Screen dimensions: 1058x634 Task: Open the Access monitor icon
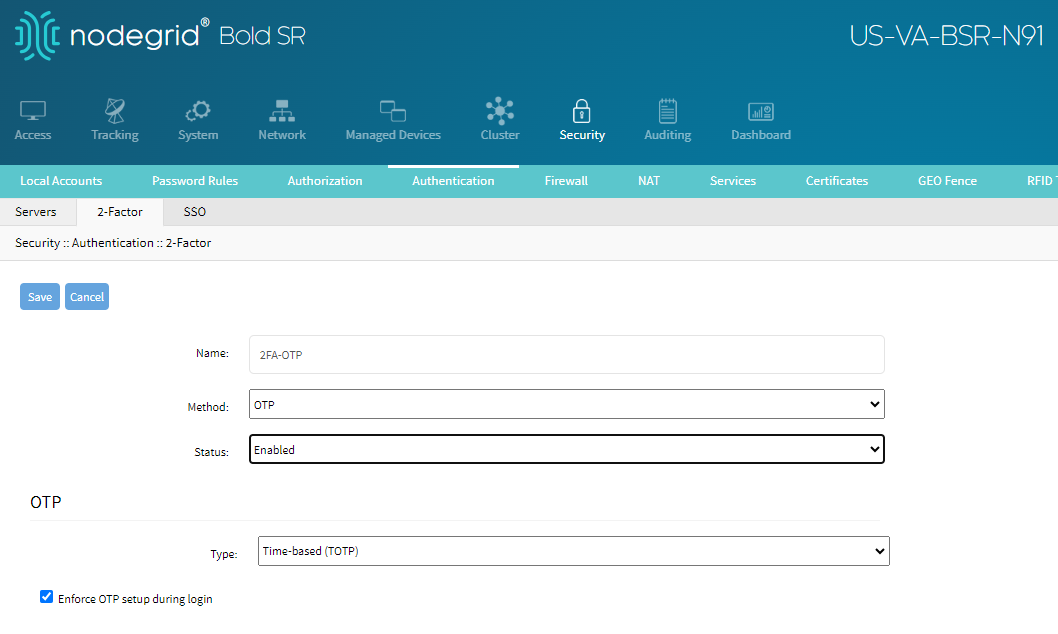tap(33, 111)
